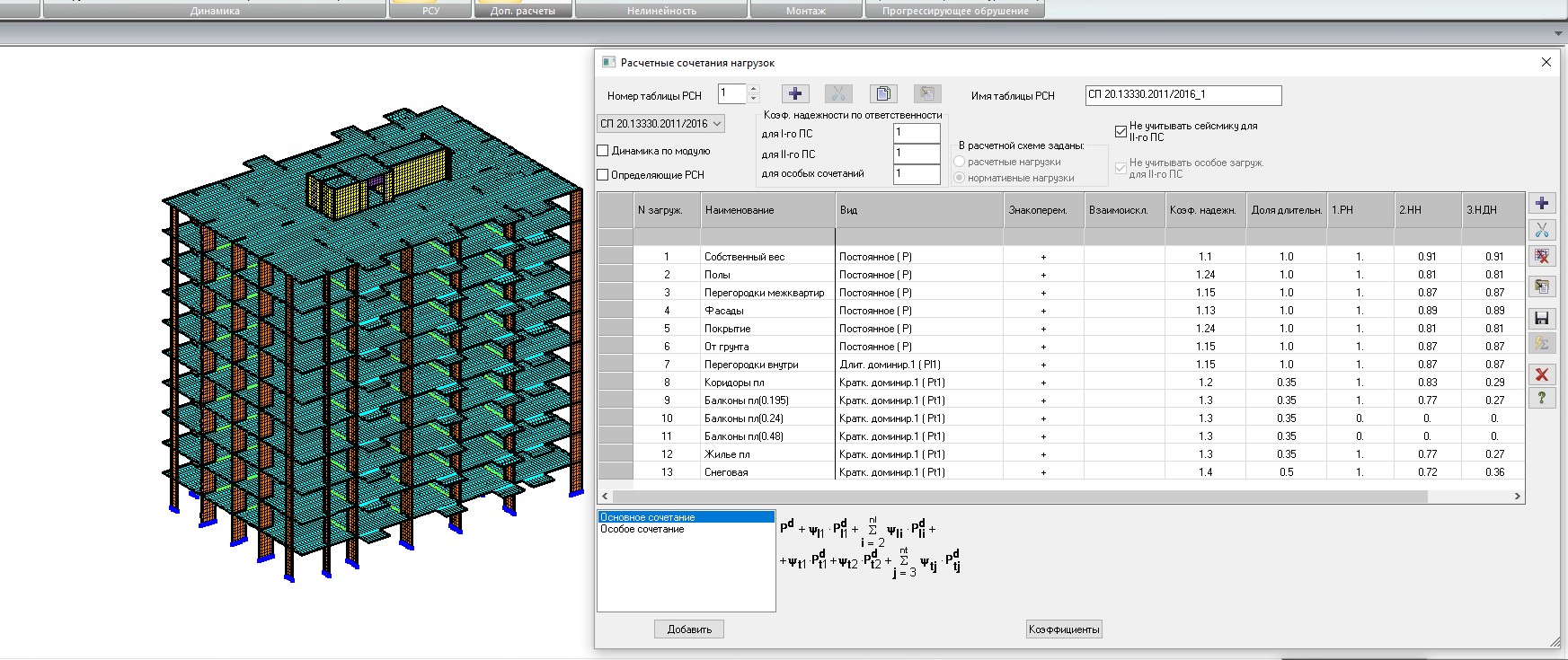
Task: Uncheck Не учитывать сейсмику для II-го ПС
Action: [1121, 131]
